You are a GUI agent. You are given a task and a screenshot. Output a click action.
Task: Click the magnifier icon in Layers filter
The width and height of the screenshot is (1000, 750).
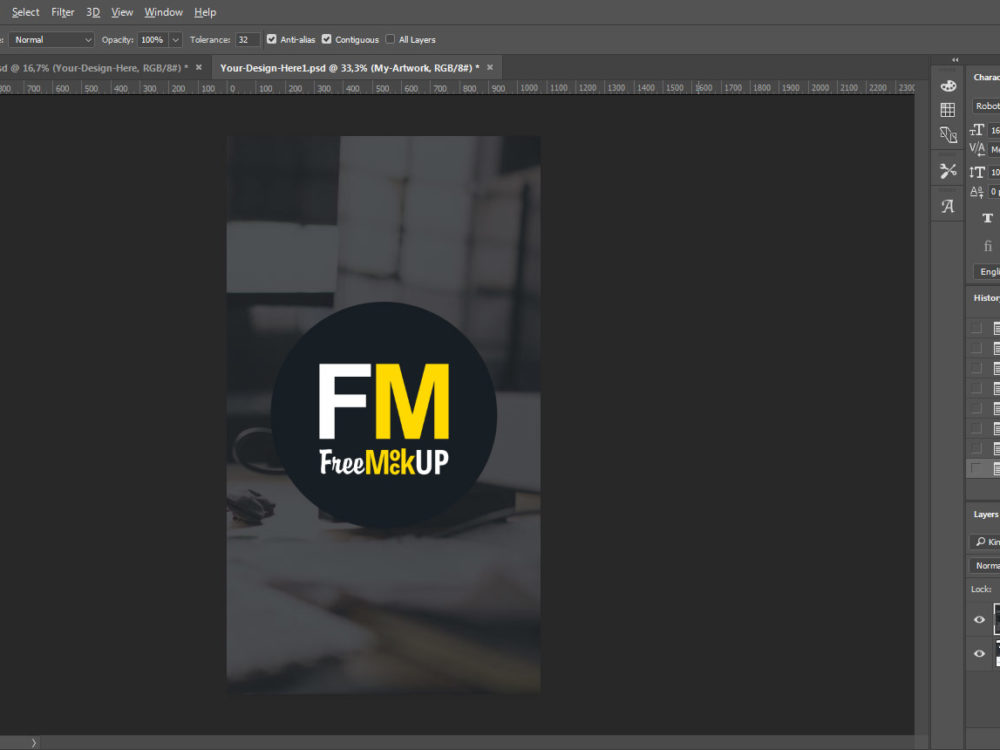[980, 541]
